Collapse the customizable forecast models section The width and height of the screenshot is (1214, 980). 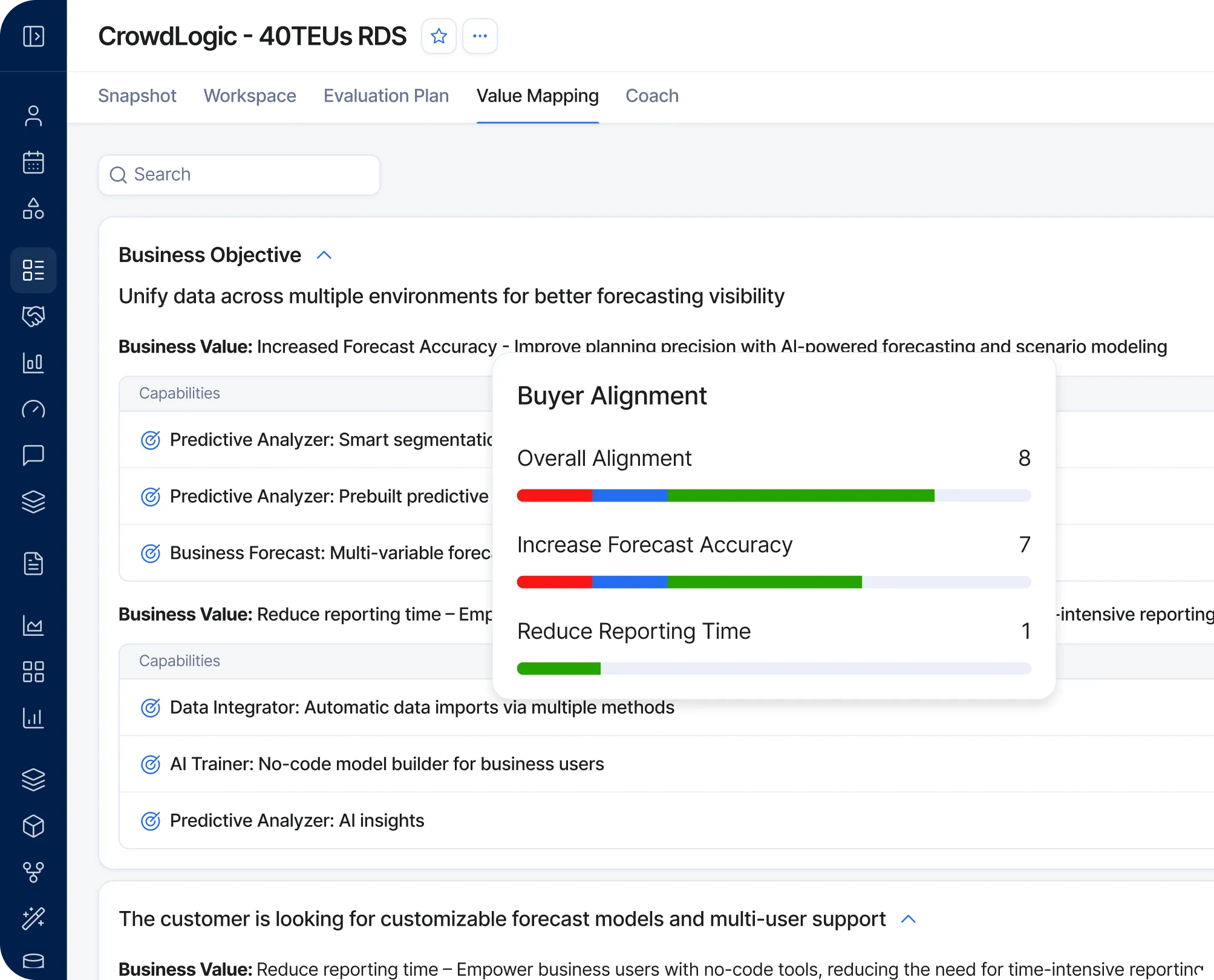[908, 919]
